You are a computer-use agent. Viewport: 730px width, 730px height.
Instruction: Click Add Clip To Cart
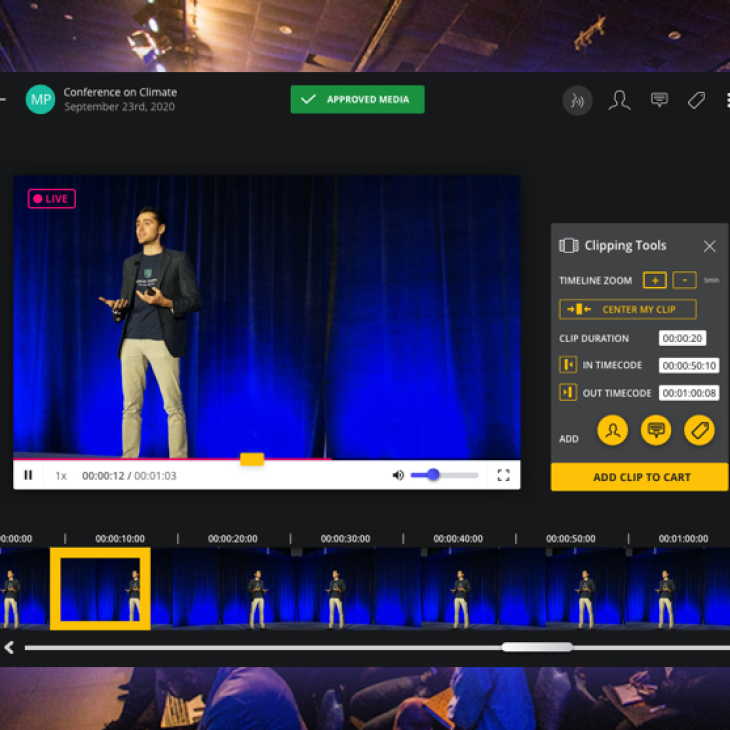[x=639, y=477]
